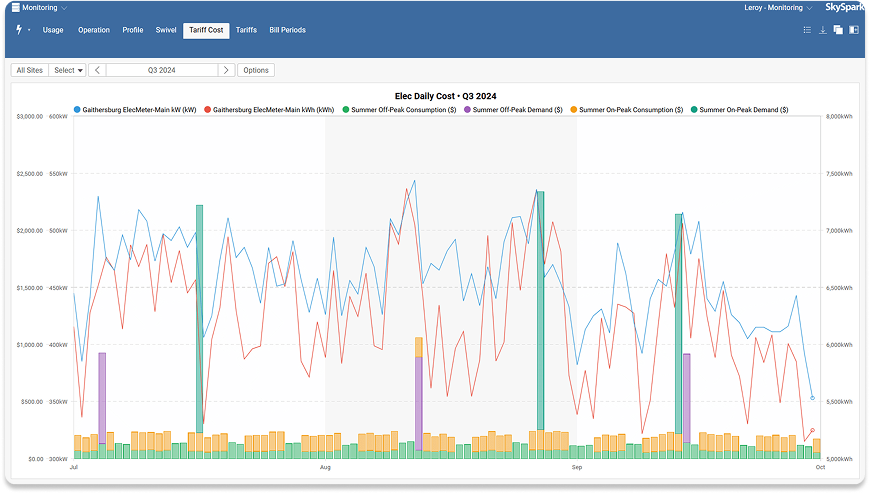The width and height of the screenshot is (870, 494).
Task: Switch to the Tariffs tab
Action: (246, 30)
